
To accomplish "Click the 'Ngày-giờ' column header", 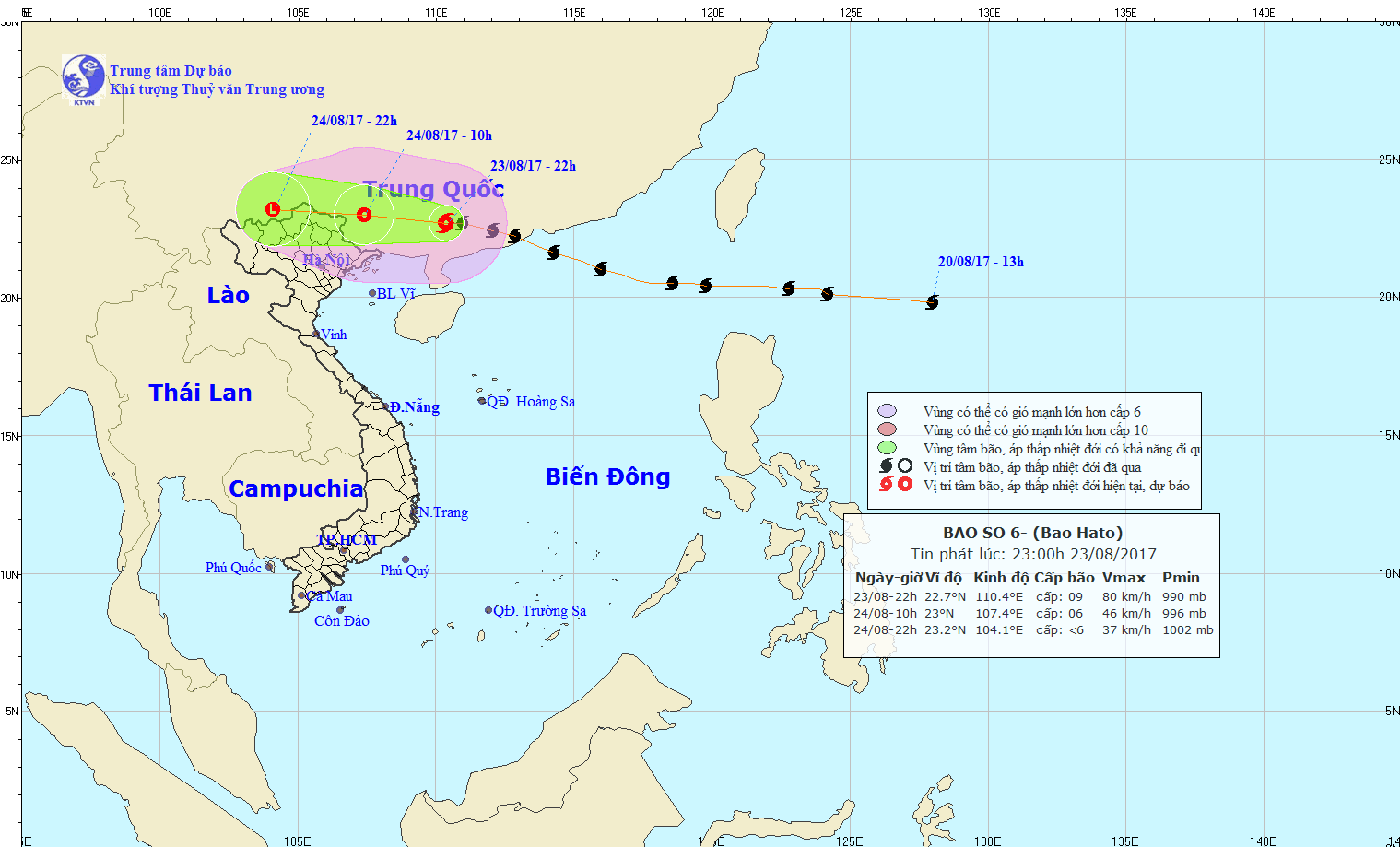I will [888, 578].
